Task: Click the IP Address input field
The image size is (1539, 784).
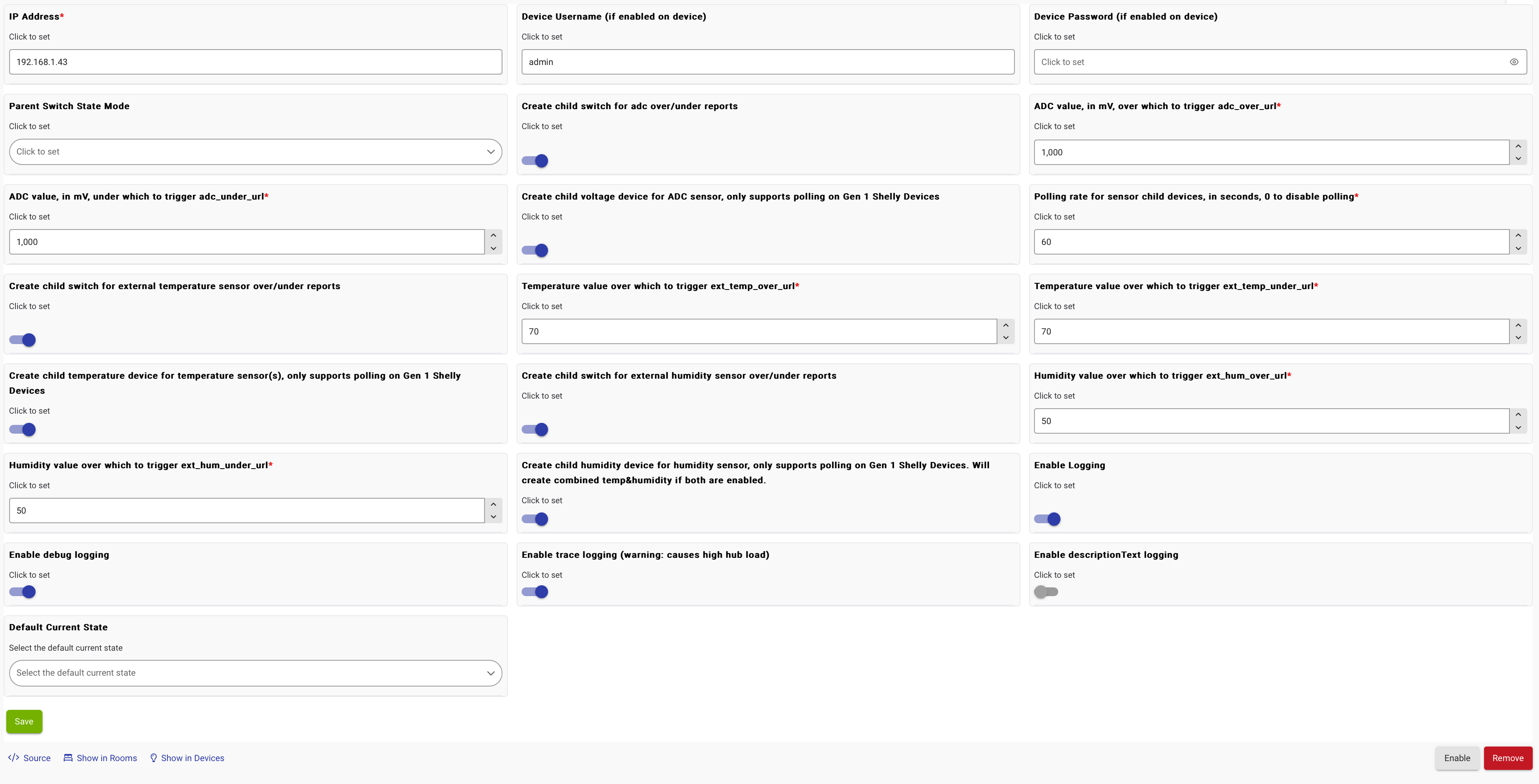Action: [255, 62]
